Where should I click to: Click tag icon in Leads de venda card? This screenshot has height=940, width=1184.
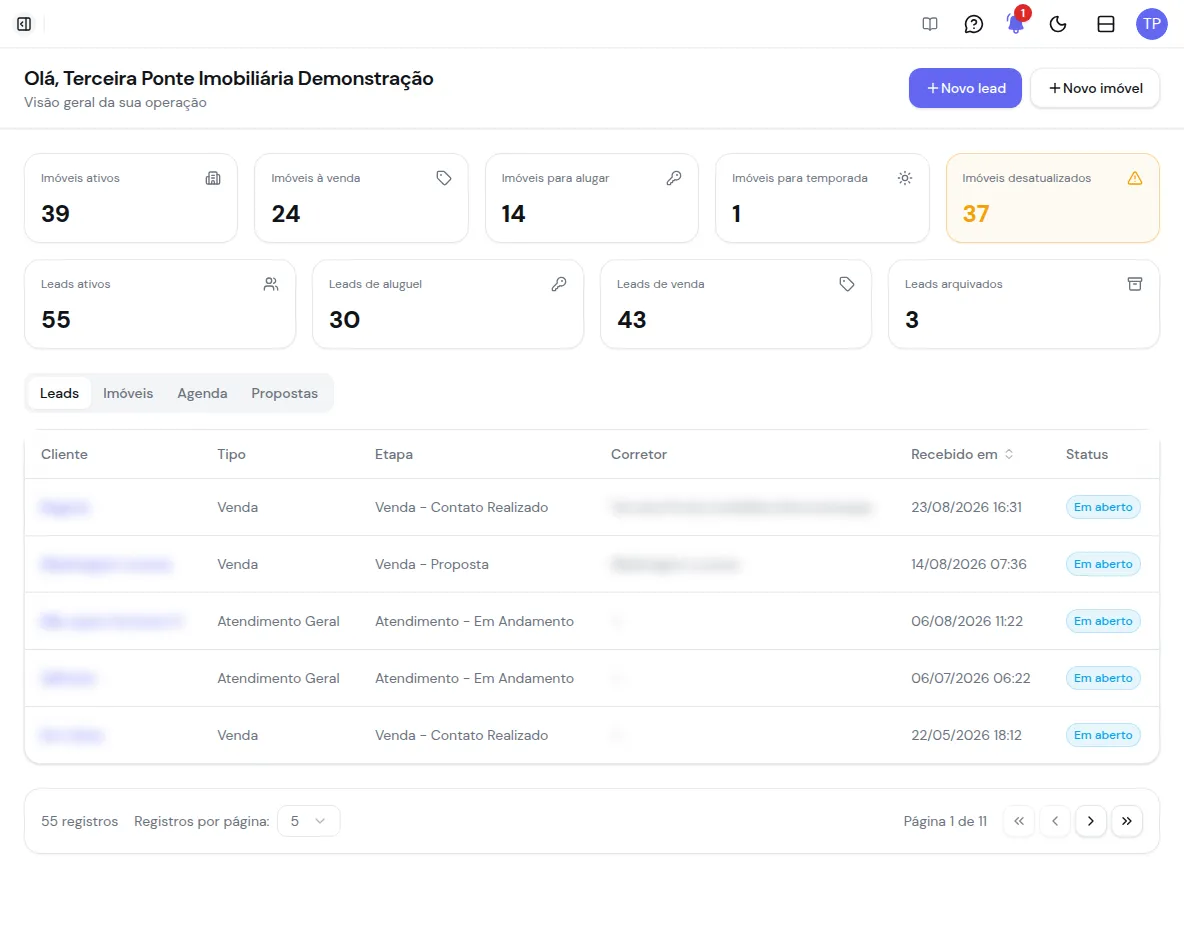[x=846, y=284]
